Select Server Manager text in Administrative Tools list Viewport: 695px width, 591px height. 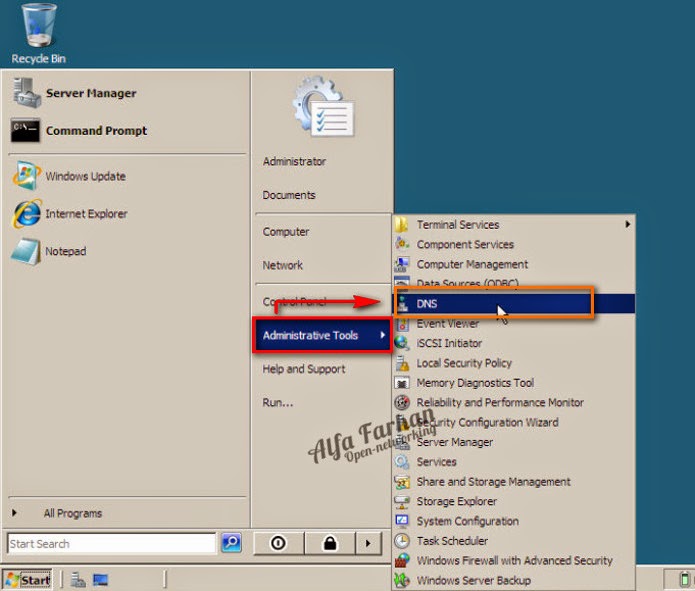pyautogui.click(x=455, y=442)
